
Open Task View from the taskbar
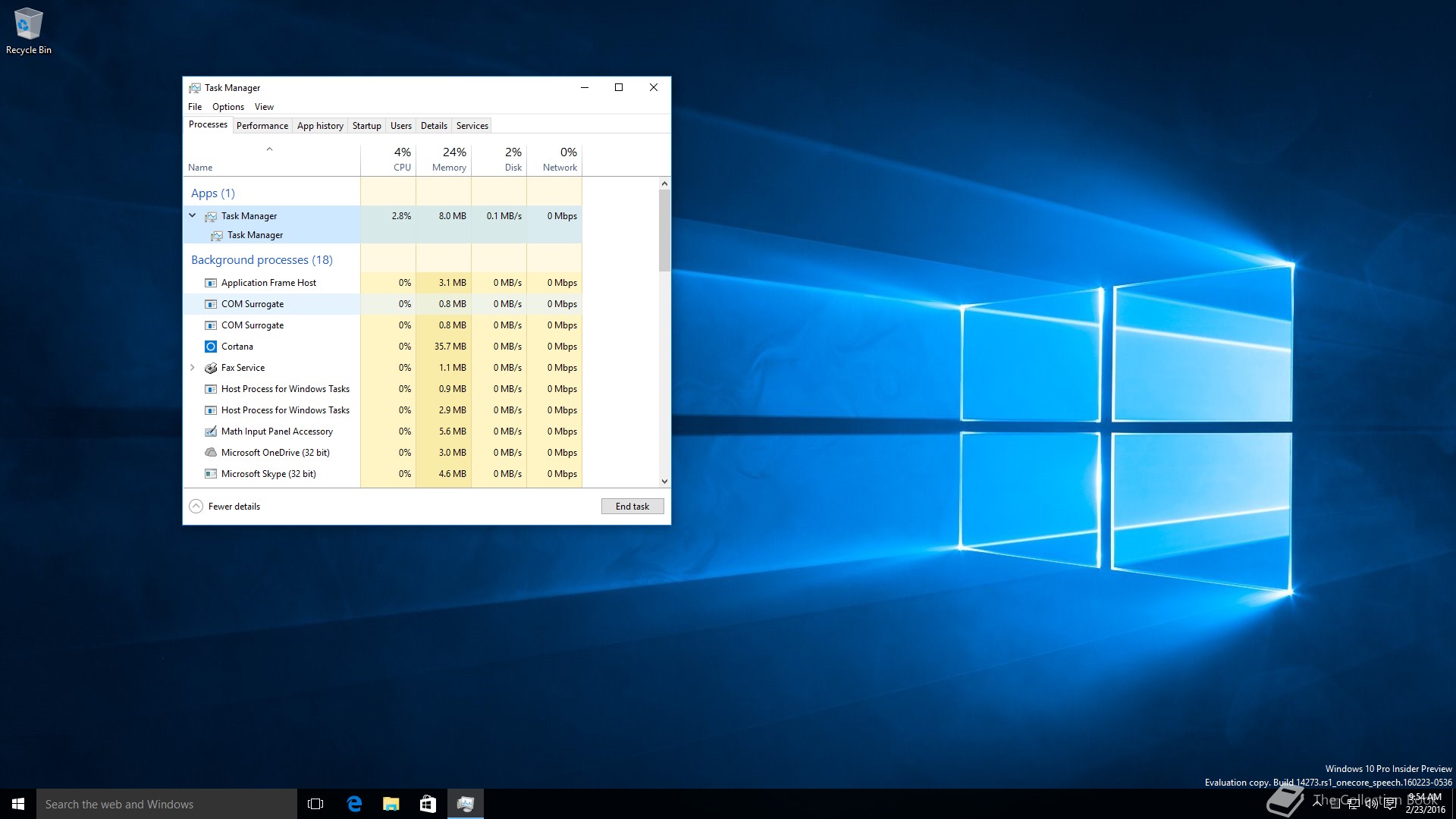coord(315,804)
